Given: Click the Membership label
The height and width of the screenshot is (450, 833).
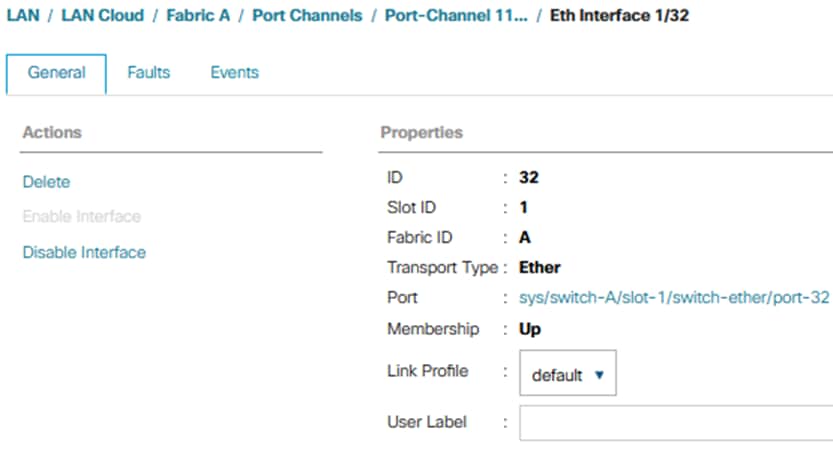Looking at the screenshot, I should (x=433, y=329).
